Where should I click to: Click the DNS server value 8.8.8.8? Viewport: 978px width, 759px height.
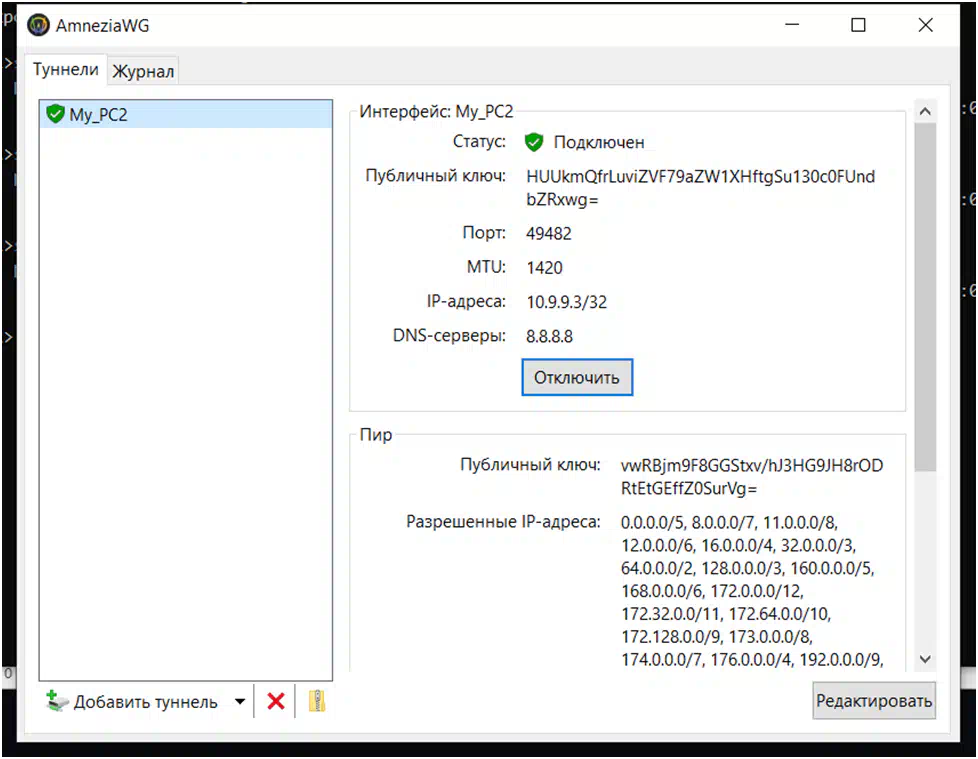tap(550, 337)
